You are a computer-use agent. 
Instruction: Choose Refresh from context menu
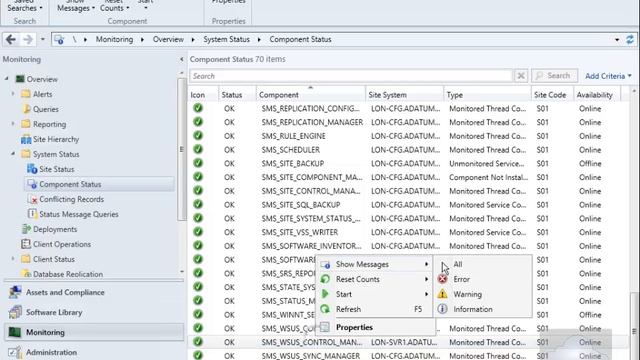(375, 309)
